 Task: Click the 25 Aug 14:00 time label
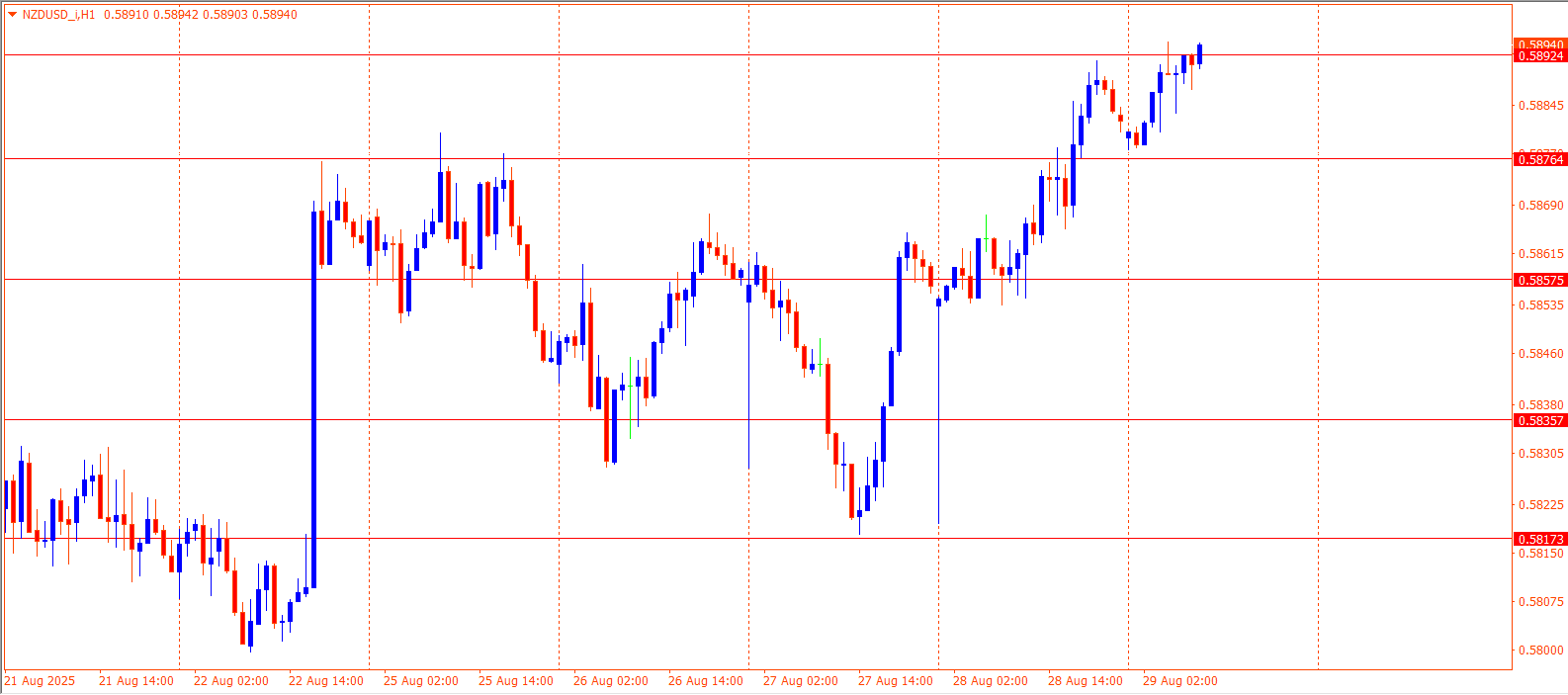point(515,681)
